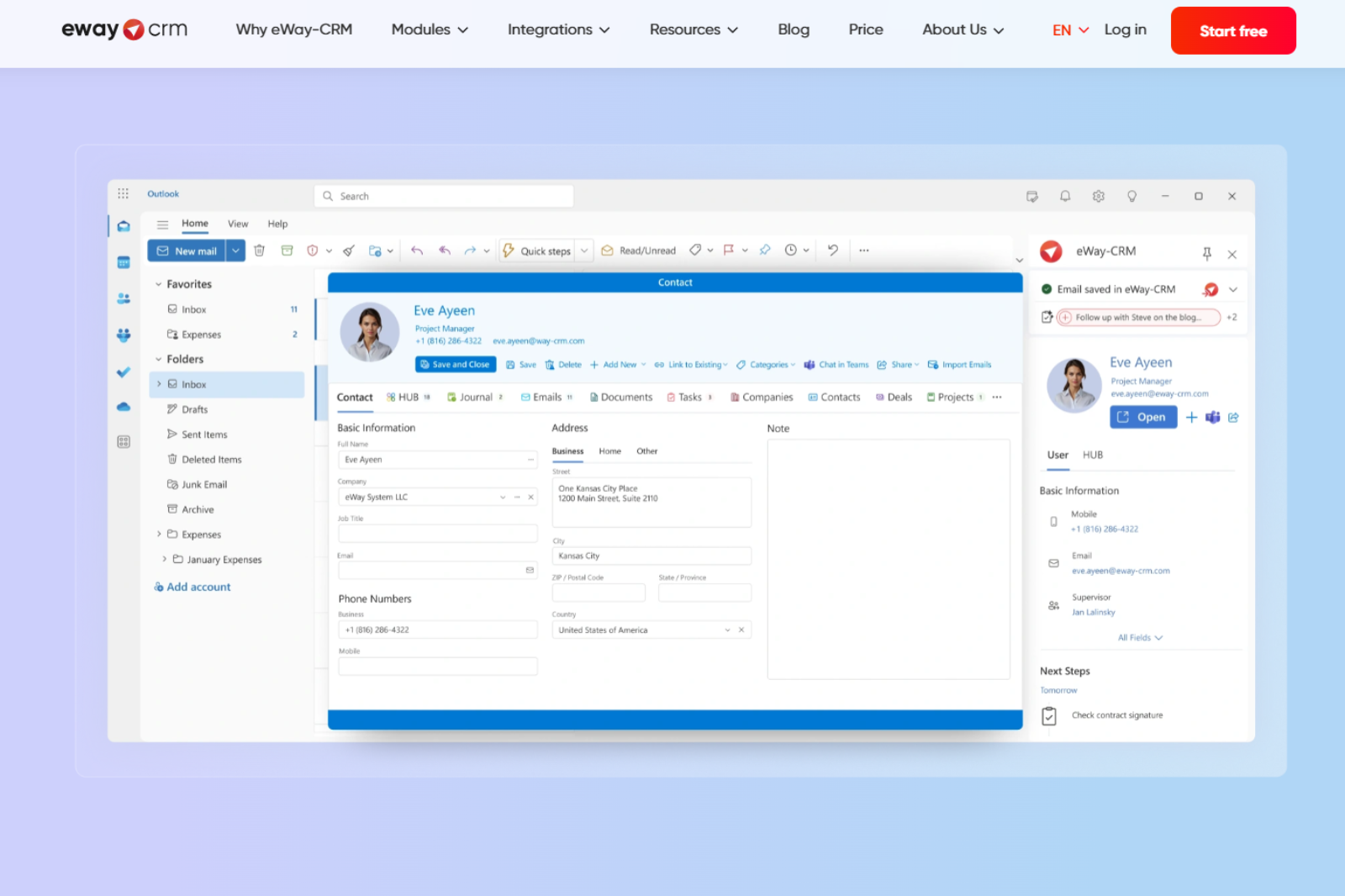
Task: Open the Quick steps dropdown arrow
Action: 584,250
